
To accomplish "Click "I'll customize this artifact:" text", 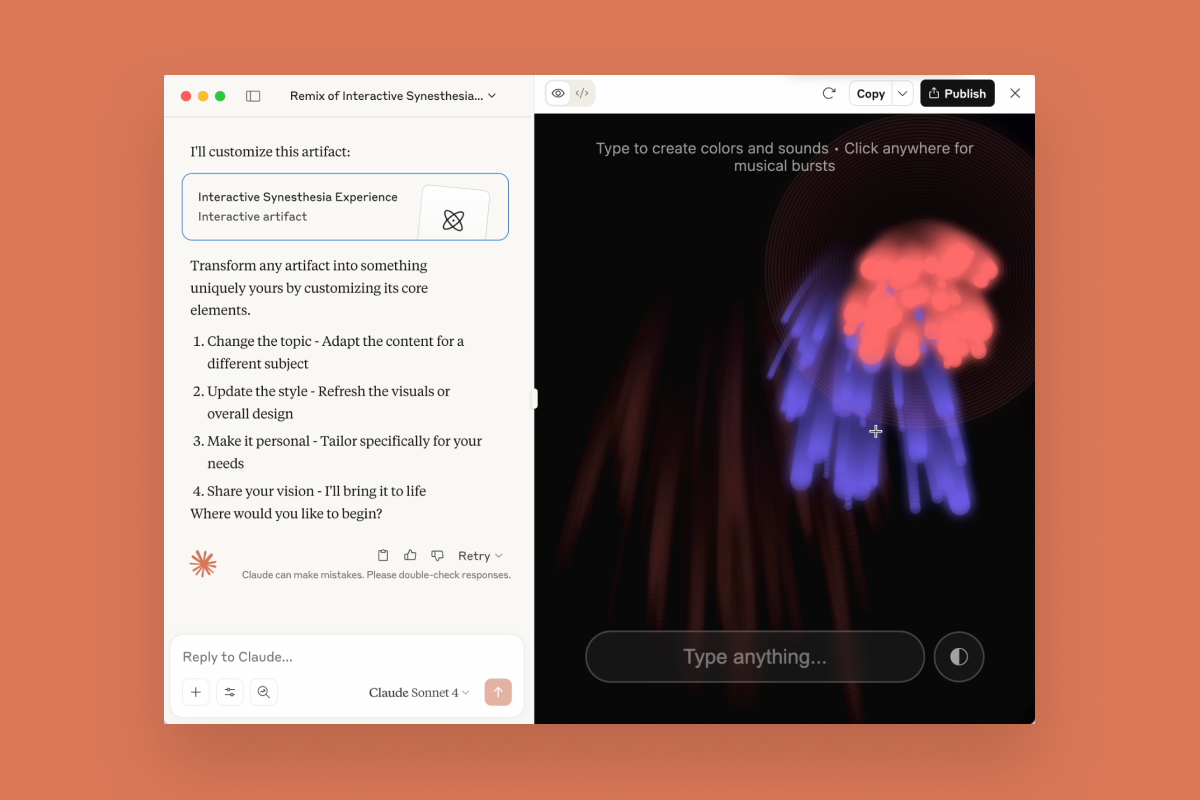I will point(271,152).
